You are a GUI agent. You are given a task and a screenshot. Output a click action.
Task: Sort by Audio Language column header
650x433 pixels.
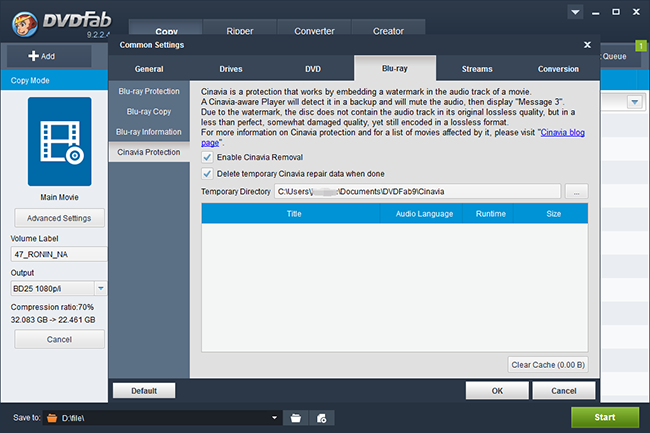(421, 214)
